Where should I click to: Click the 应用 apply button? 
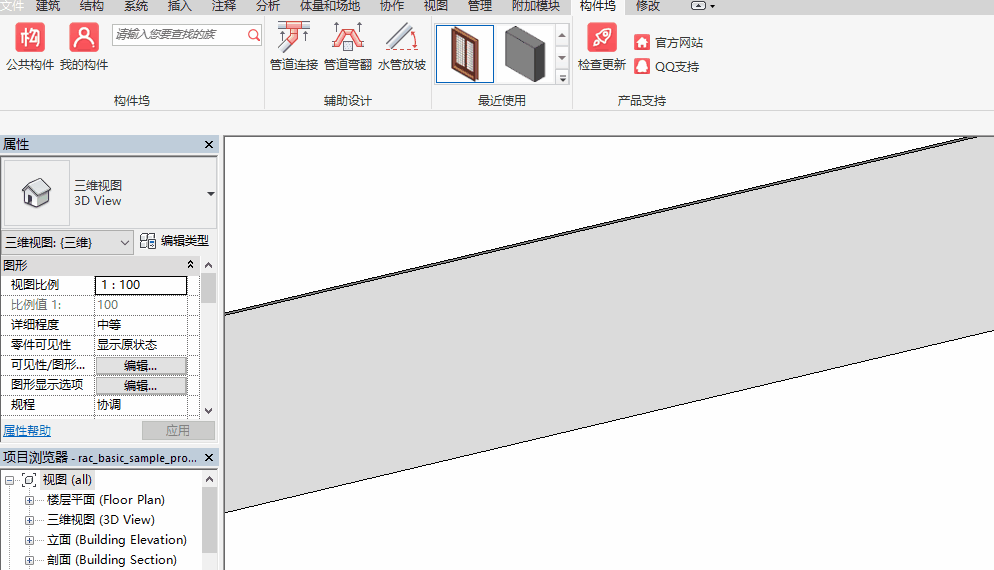[178, 431]
